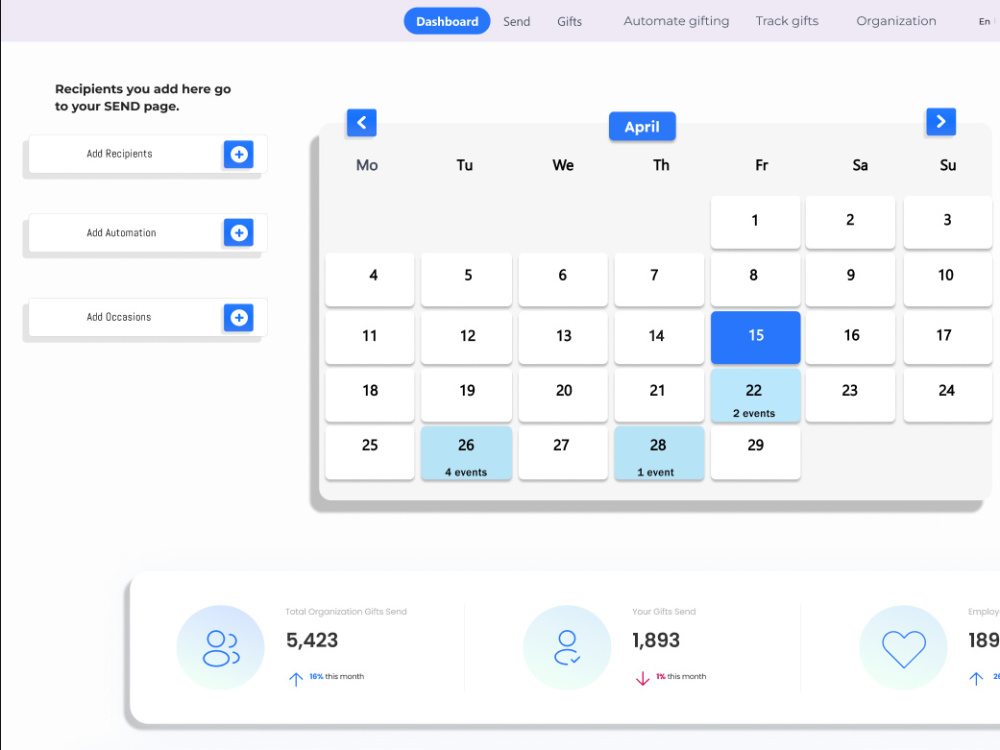Click up arrow by 16% this month

tap(296, 679)
